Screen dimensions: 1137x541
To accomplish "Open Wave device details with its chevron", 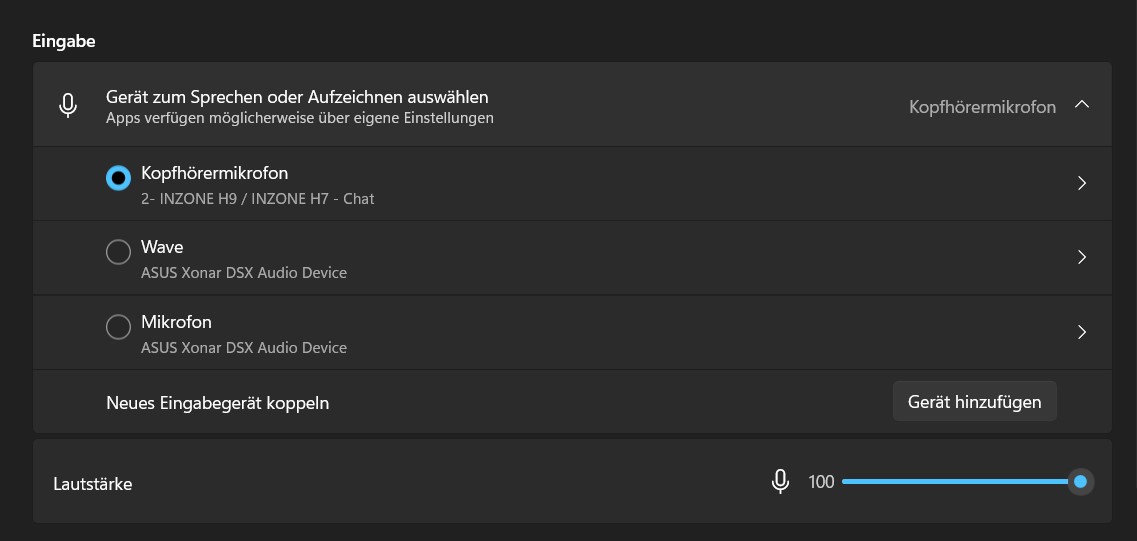I will [x=1081, y=257].
